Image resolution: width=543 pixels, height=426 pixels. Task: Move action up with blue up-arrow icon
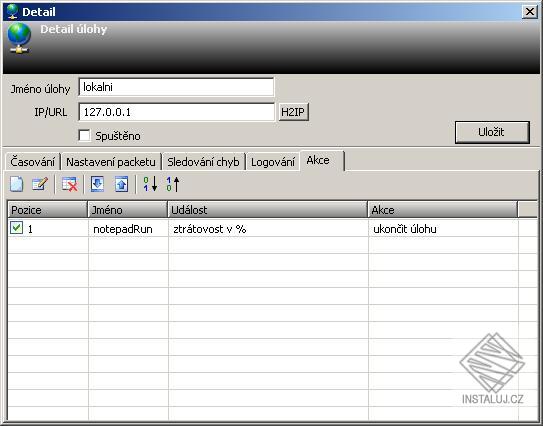(121, 184)
